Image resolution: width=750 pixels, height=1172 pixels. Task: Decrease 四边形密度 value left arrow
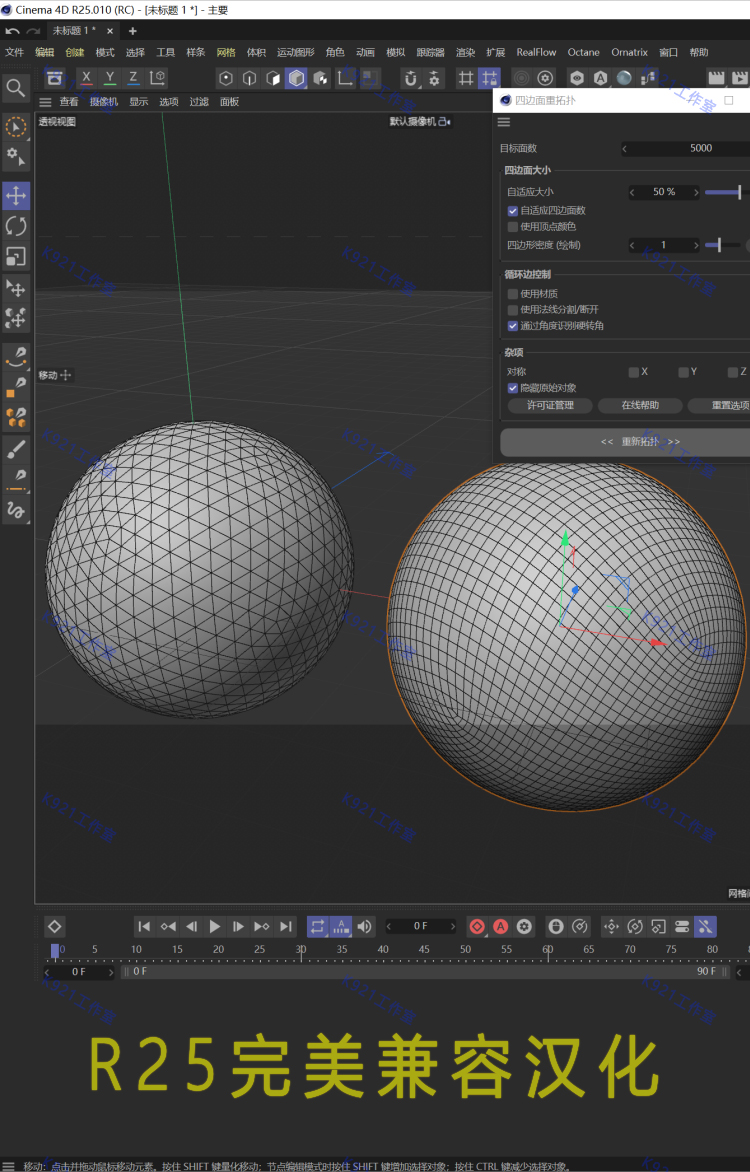[633, 245]
